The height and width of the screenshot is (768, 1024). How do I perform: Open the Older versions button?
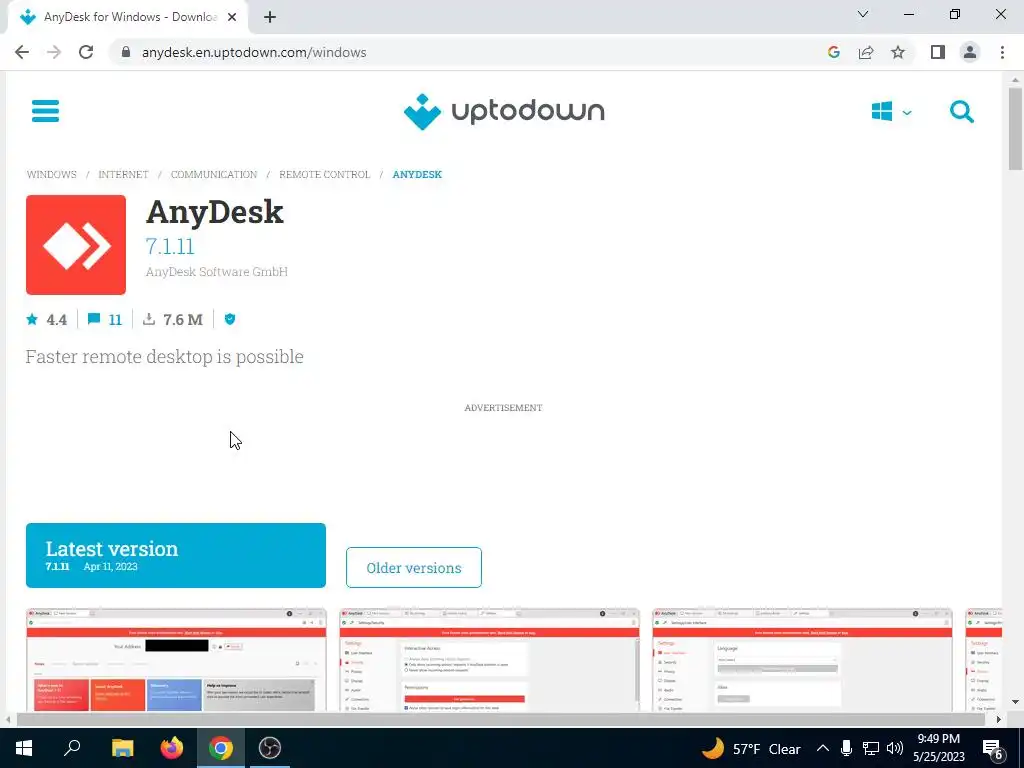tap(414, 568)
